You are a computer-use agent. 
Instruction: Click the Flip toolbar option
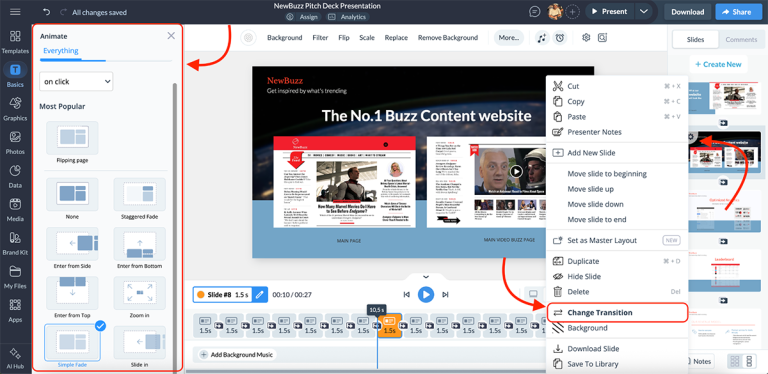(344, 38)
